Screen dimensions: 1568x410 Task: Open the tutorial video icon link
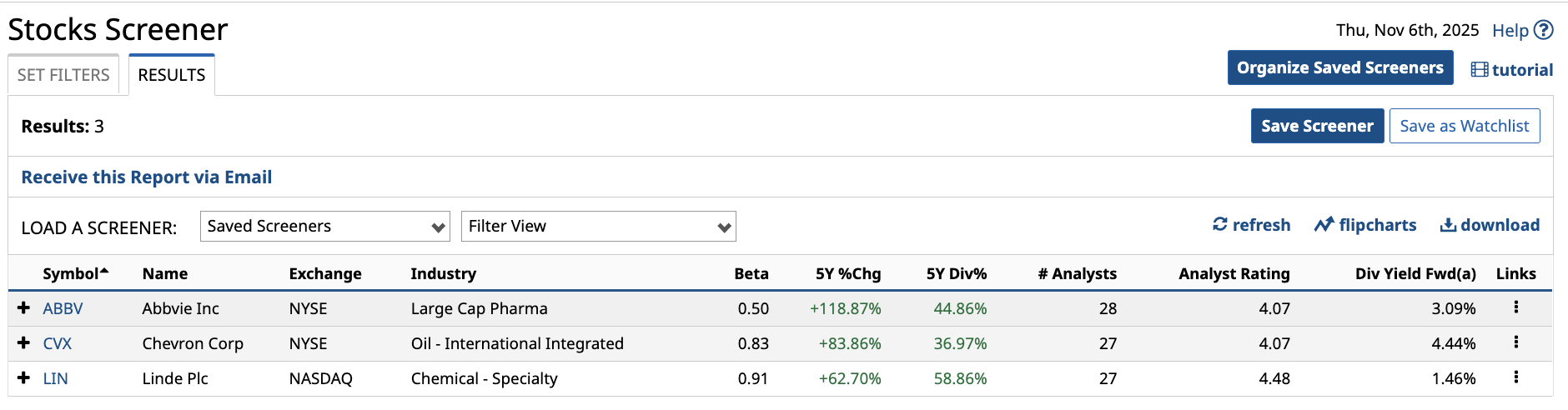click(1480, 70)
